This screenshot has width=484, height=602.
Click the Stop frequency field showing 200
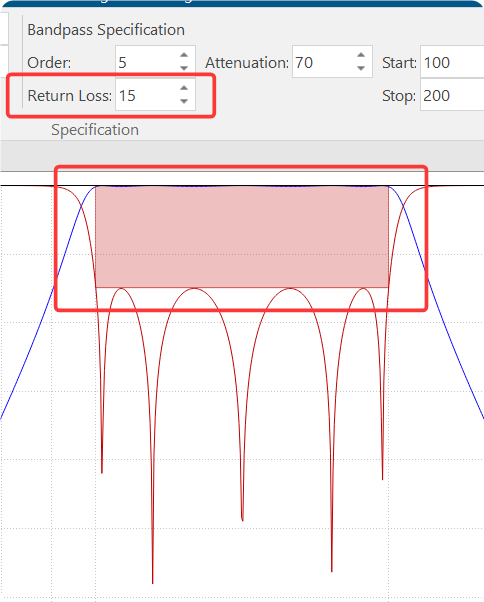pyautogui.click(x=452, y=95)
